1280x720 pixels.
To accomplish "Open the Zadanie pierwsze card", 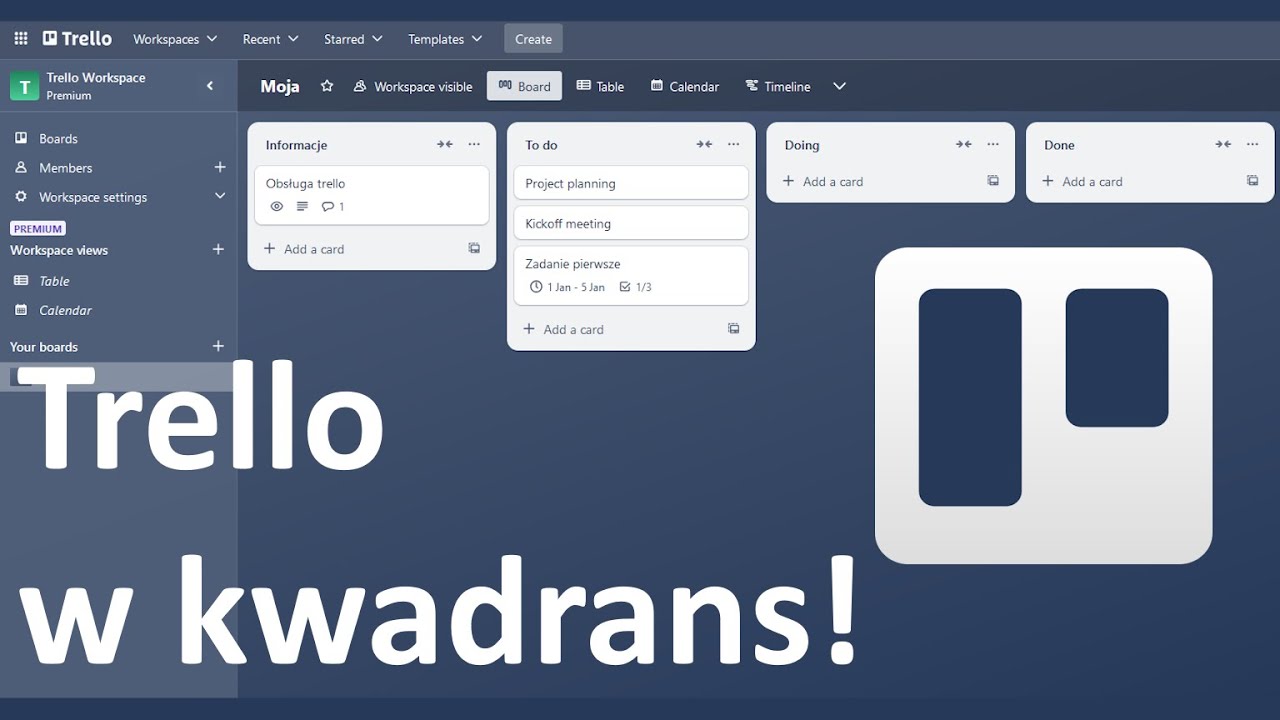I will 631,275.
